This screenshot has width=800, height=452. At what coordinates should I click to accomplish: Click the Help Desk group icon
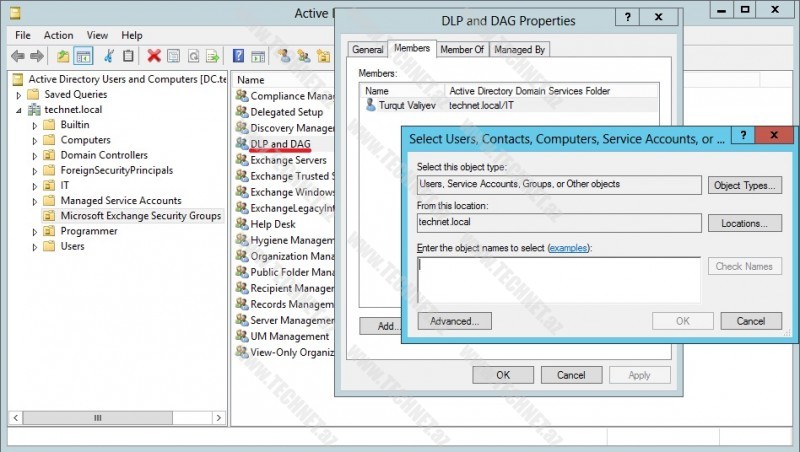click(241, 225)
